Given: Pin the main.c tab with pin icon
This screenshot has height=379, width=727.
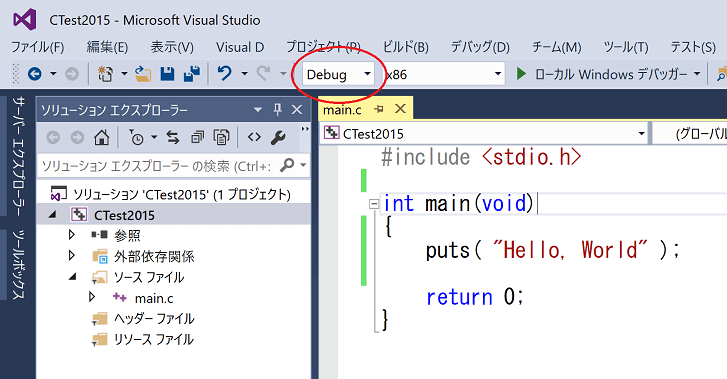Looking at the screenshot, I should 379,109.
